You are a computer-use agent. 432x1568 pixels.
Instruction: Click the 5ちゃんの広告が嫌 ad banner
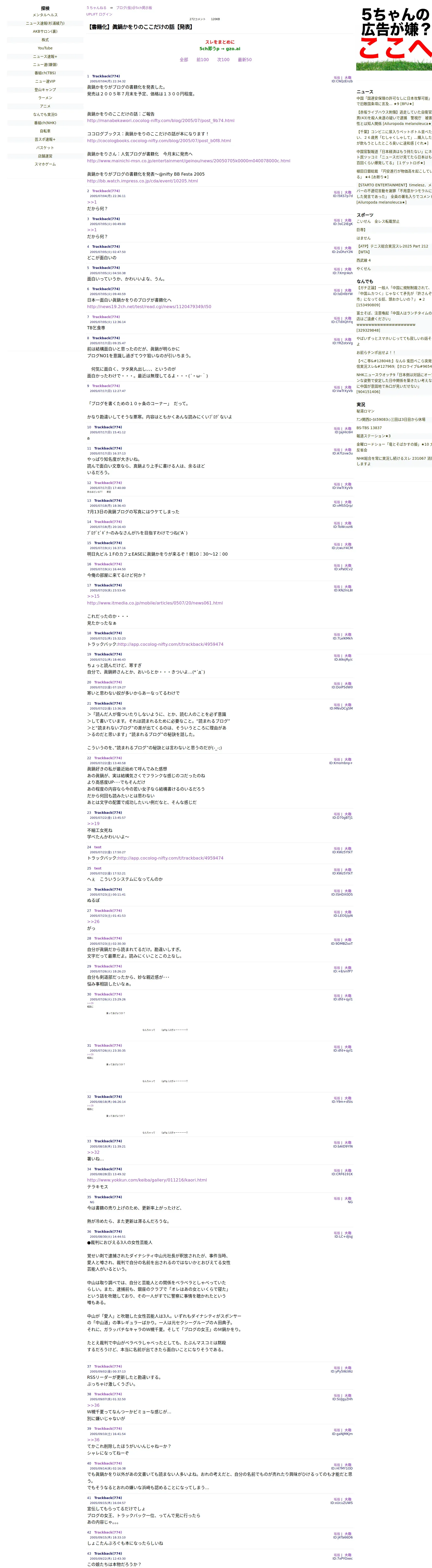pyautogui.click(x=394, y=35)
